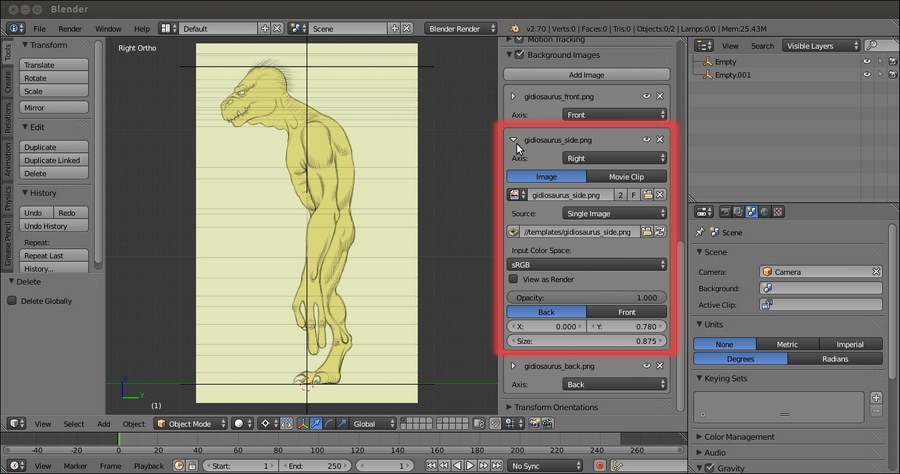Image resolution: width=900 pixels, height=474 pixels.
Task: Click the OpenGL render image camera icon
Action: pos(534,424)
